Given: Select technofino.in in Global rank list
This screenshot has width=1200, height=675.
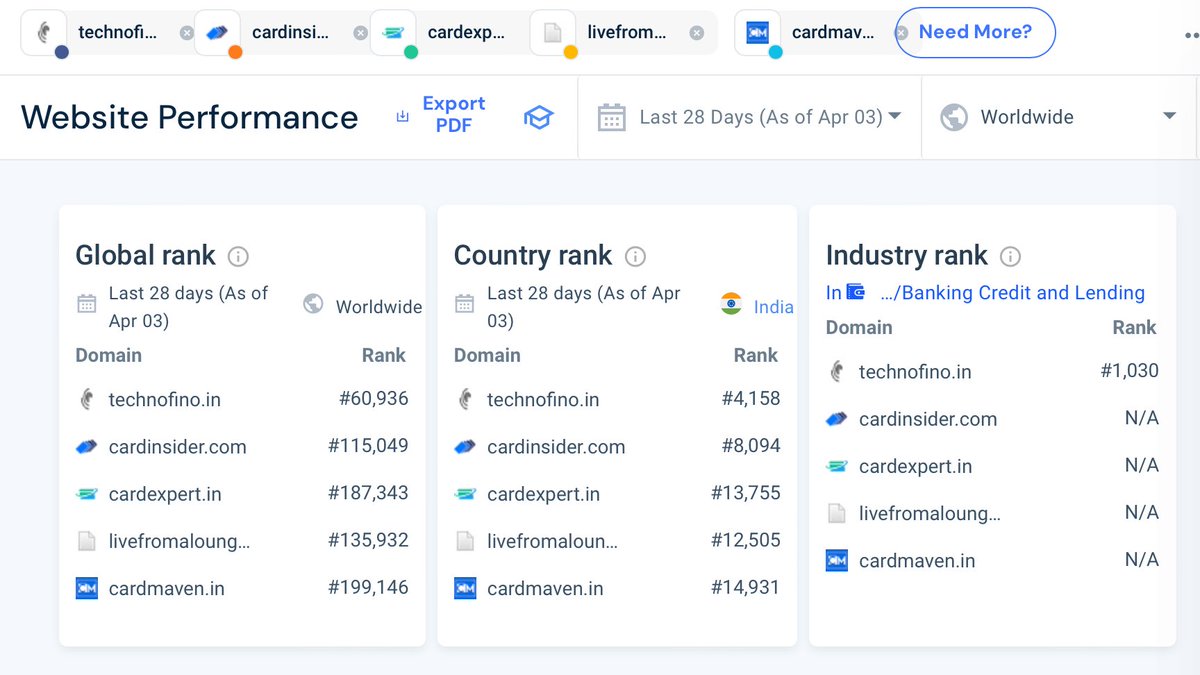Looking at the screenshot, I should 165,400.
